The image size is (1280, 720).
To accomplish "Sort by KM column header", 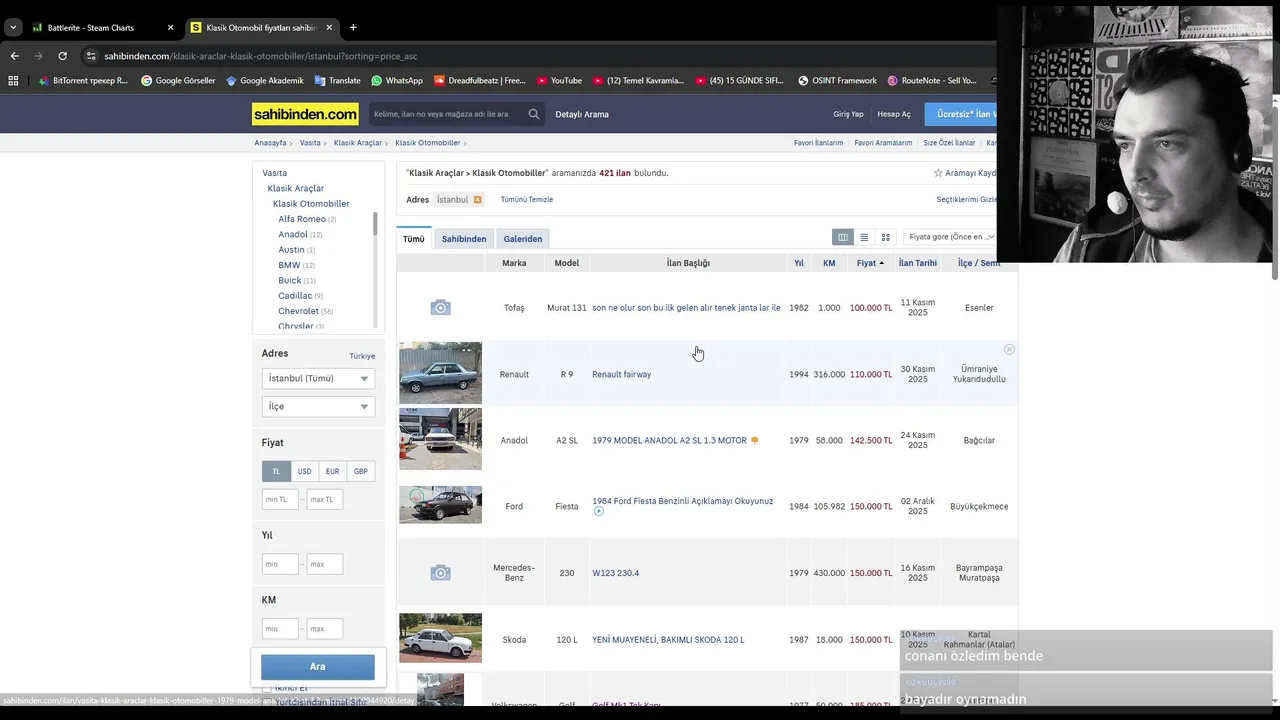I will tap(829, 263).
